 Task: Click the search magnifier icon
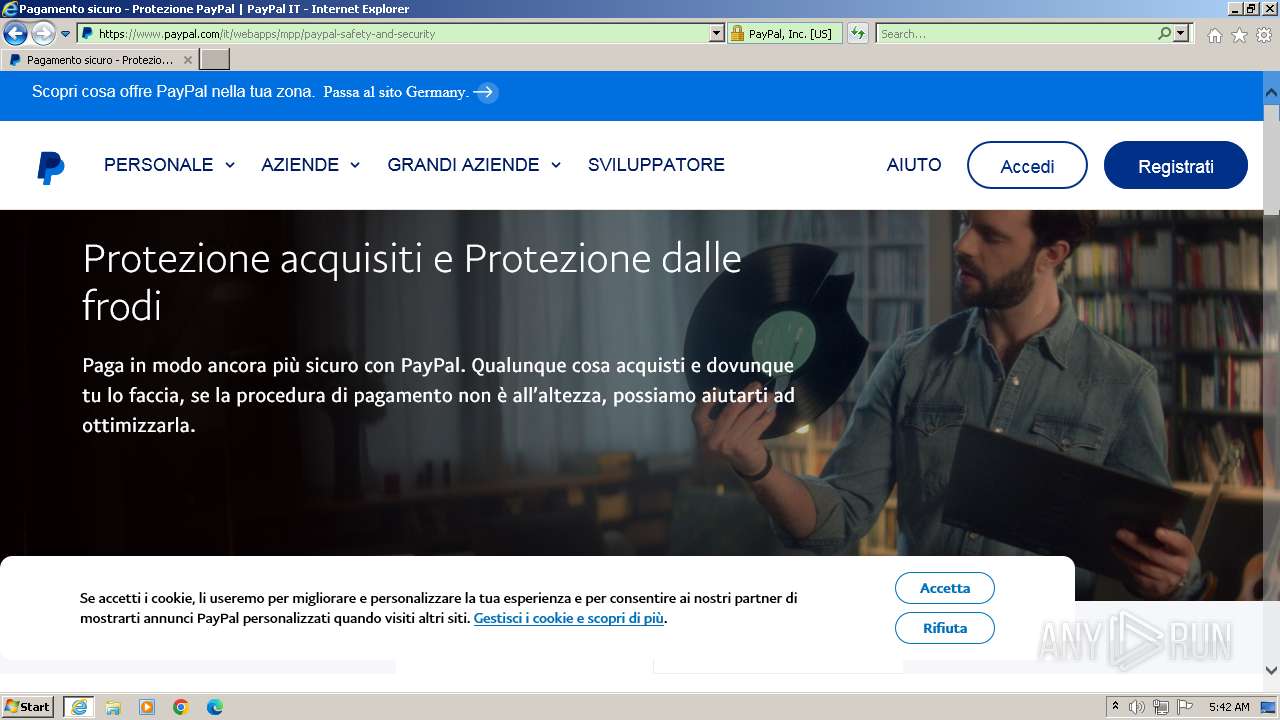pos(1164,33)
